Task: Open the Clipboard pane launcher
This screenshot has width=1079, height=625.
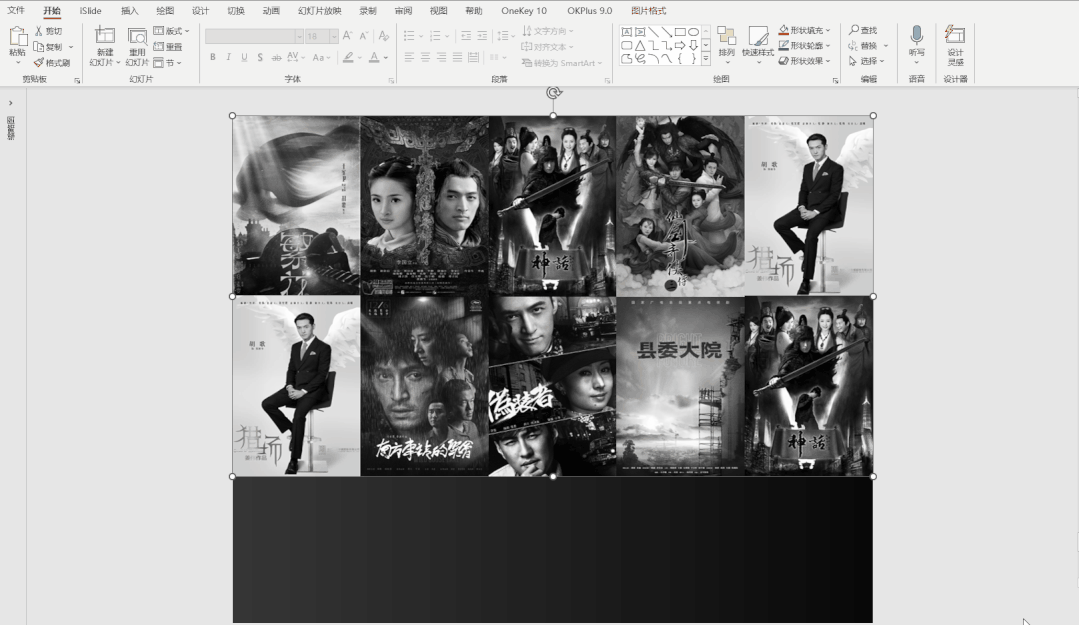Action: coord(77,81)
